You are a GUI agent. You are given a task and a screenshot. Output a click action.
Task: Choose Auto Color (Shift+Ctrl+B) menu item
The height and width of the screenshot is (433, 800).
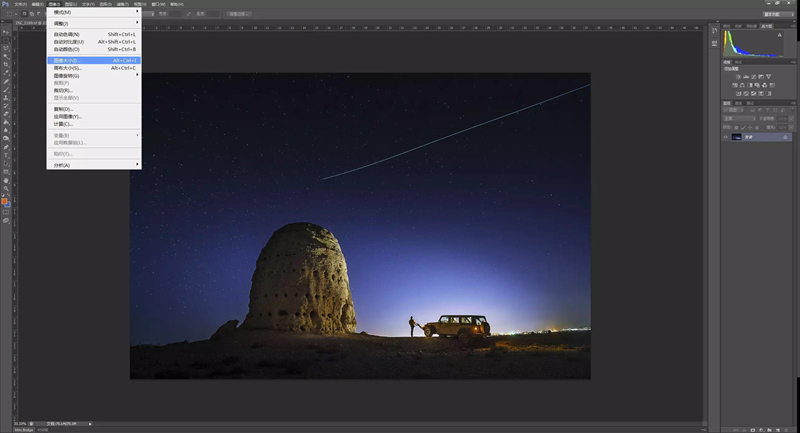click(x=94, y=49)
